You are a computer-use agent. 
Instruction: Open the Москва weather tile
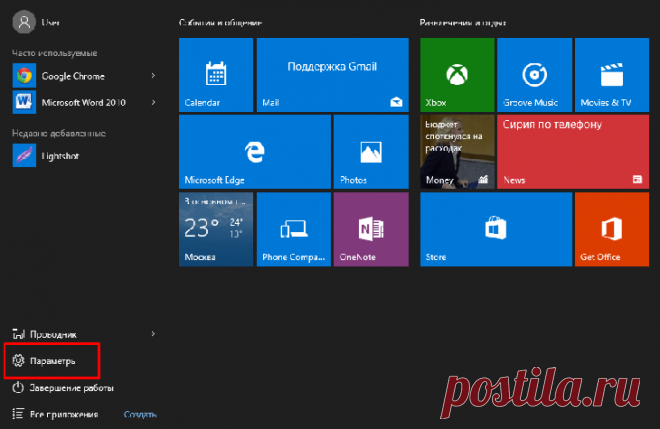tap(216, 229)
